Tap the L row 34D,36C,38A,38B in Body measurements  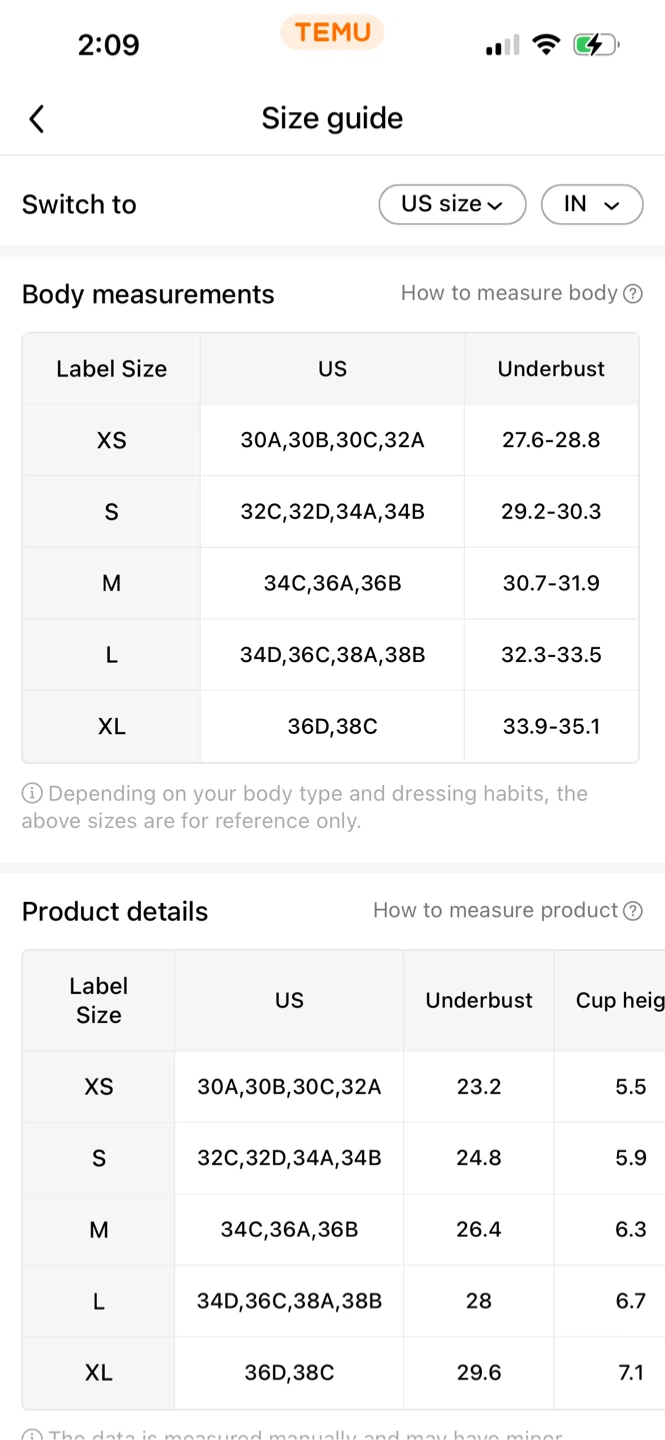pos(332,655)
